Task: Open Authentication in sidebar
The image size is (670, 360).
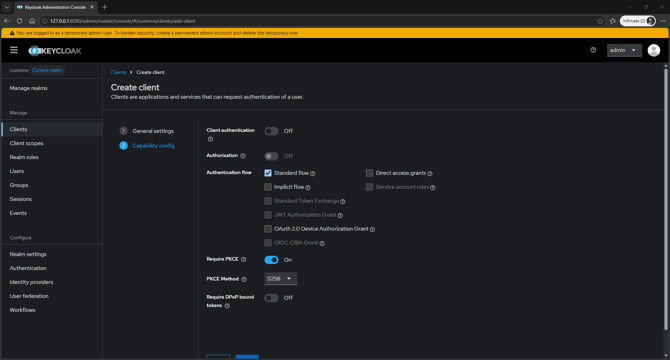Action: [28, 268]
